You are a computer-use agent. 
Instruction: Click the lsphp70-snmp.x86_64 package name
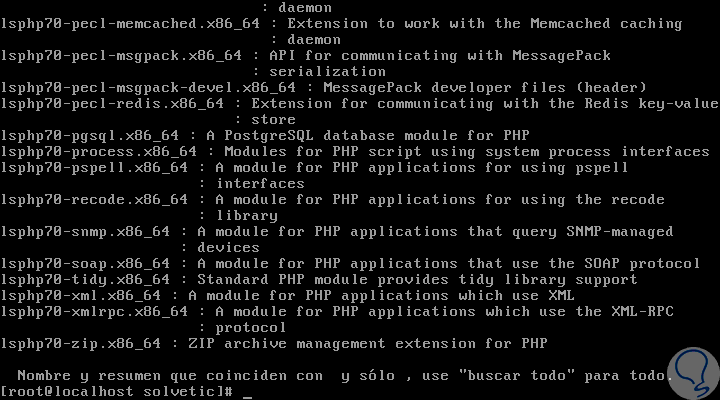86,231
